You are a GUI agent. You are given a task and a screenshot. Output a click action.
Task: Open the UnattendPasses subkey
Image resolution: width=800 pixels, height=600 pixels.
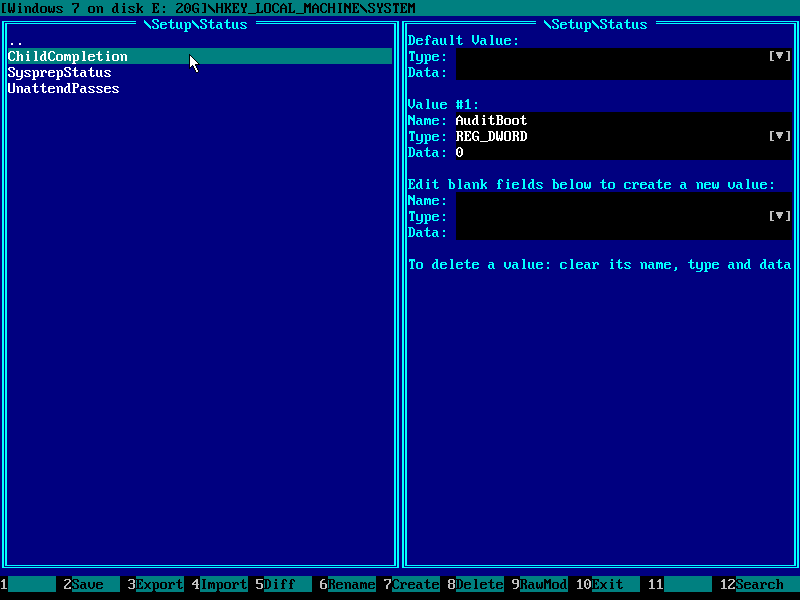click(x=63, y=88)
